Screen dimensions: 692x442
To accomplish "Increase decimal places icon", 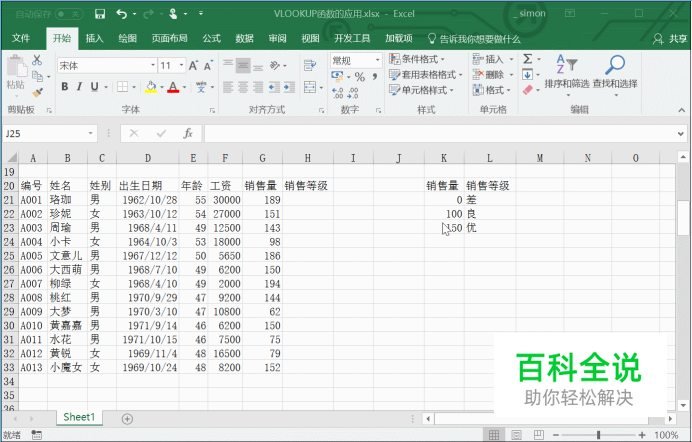I will coord(338,93).
